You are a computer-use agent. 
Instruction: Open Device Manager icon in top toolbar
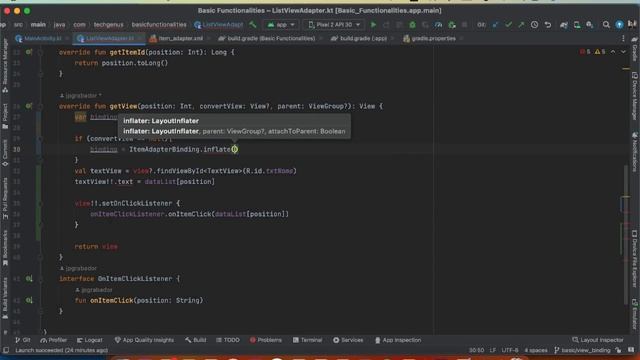[x=577, y=25]
